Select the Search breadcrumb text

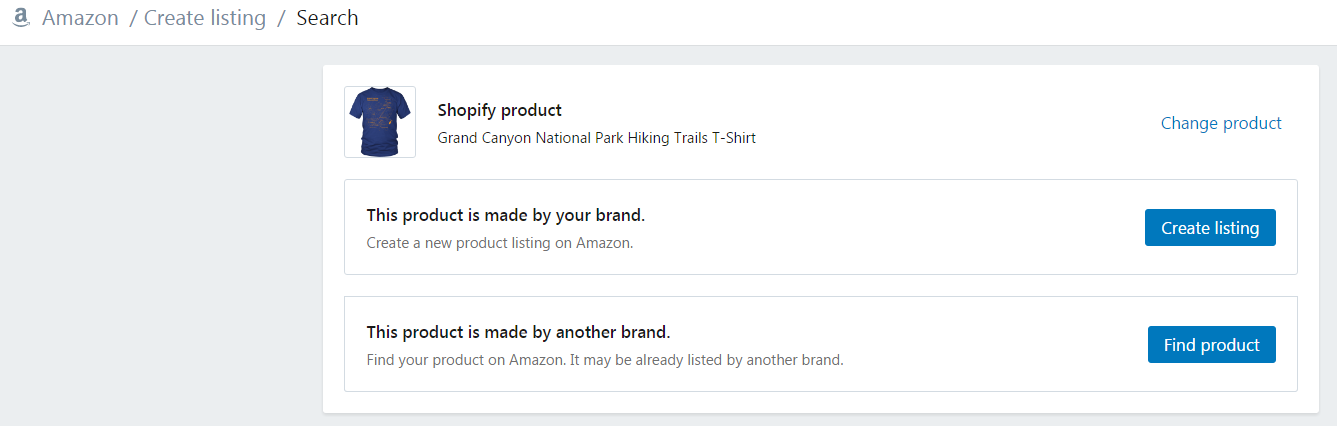pyautogui.click(x=327, y=18)
